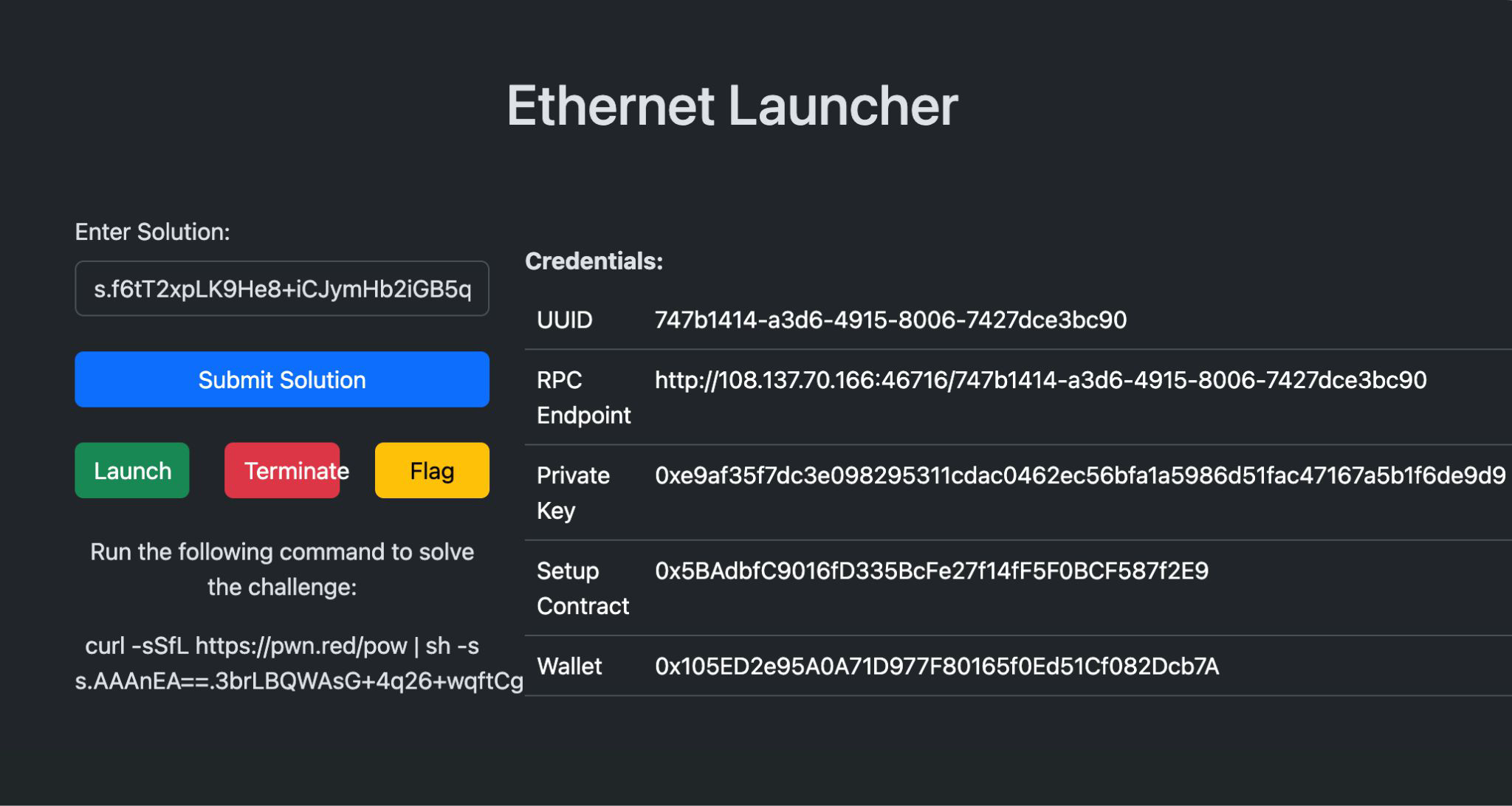Click the Credentials heading
The height and width of the screenshot is (806, 1512).
pyautogui.click(x=594, y=261)
